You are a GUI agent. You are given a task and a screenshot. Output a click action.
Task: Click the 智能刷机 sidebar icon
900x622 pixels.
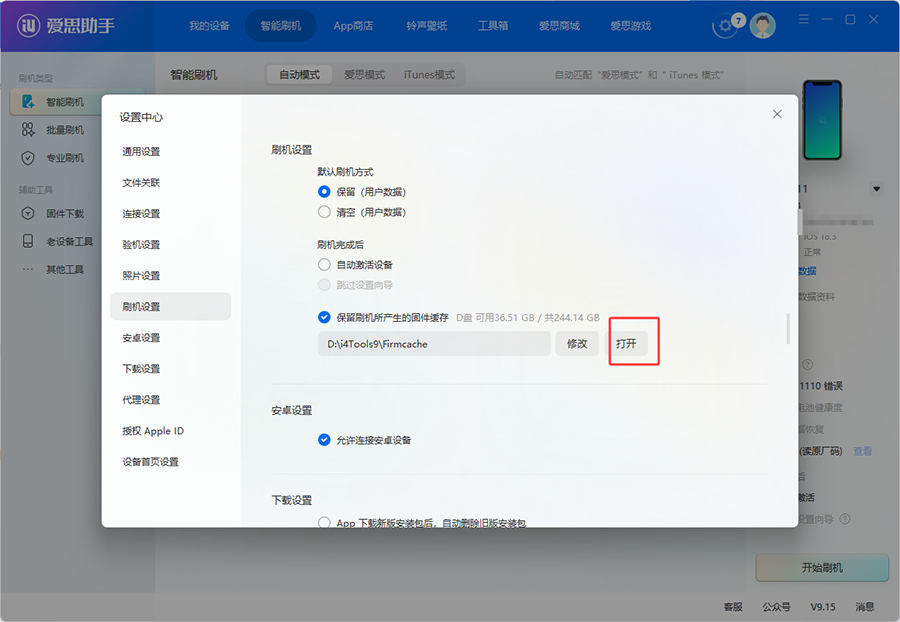point(28,102)
